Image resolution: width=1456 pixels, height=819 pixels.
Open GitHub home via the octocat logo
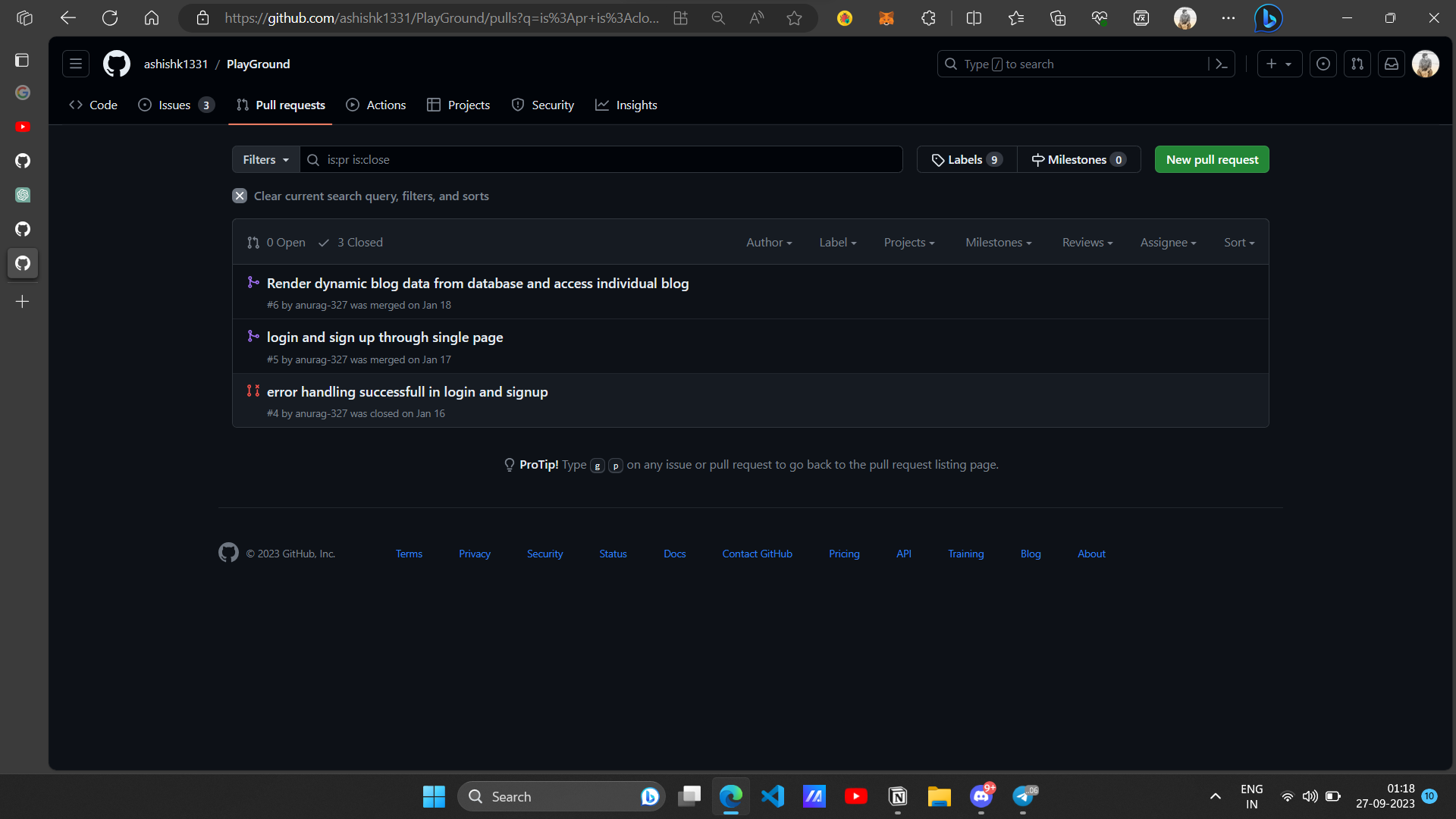(x=116, y=64)
